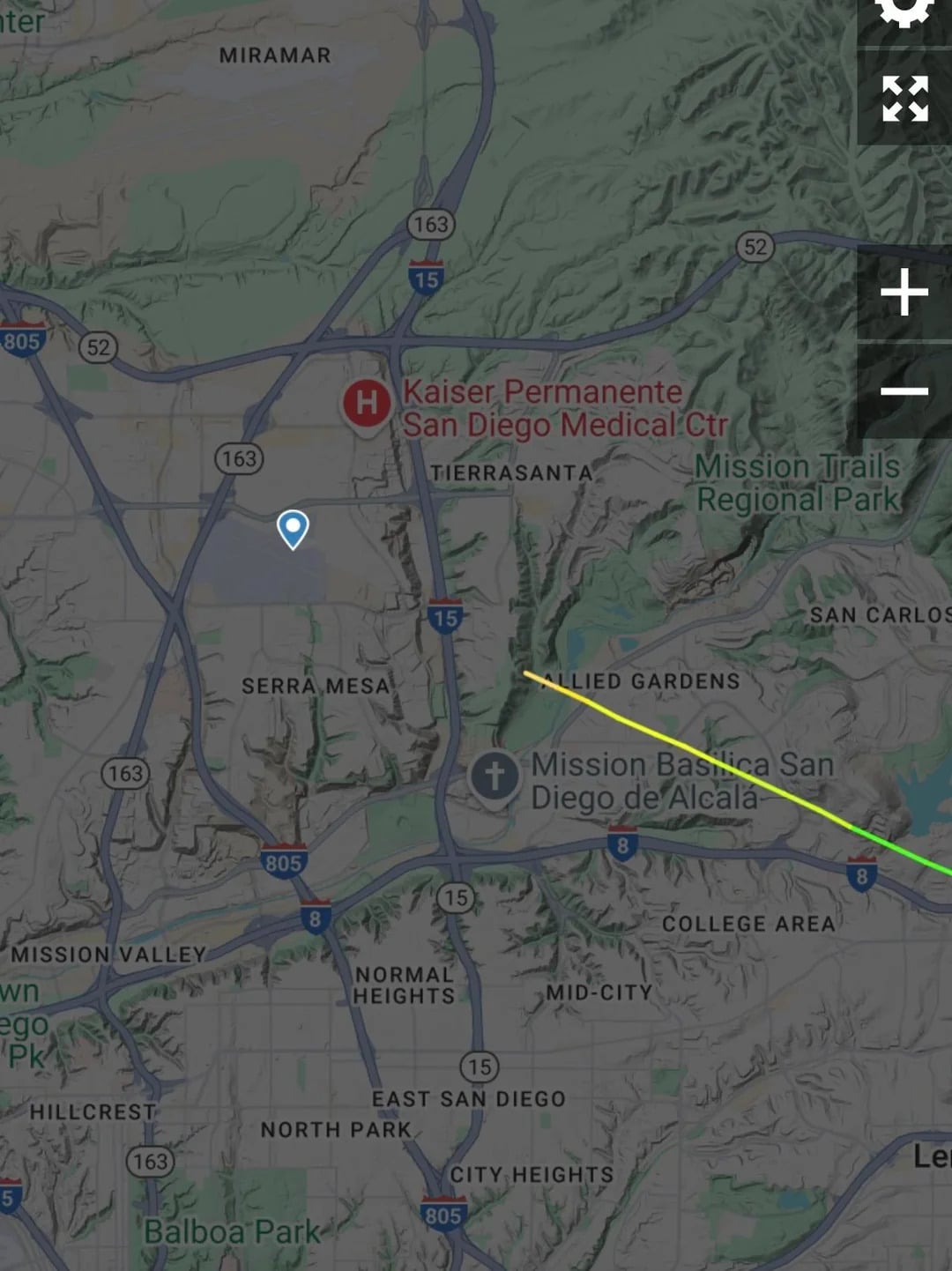
Task: Toggle fullscreen map view
Action: click(904, 98)
